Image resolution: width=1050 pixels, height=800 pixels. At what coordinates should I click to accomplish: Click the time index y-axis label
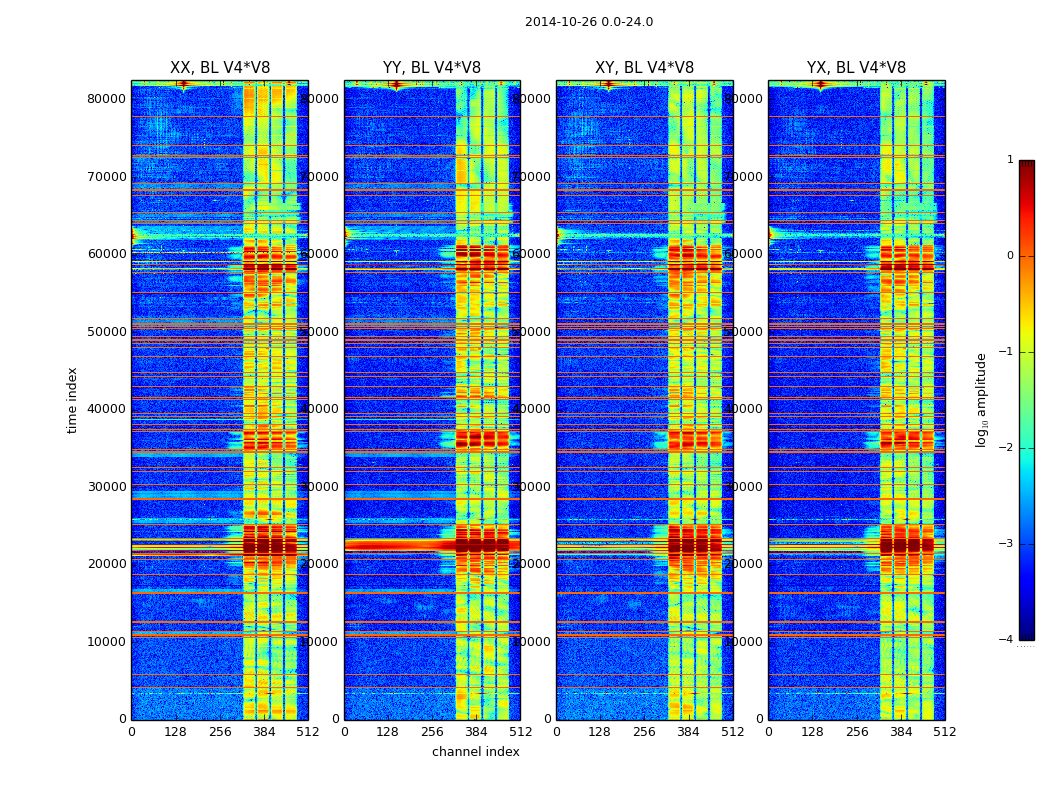pos(72,400)
